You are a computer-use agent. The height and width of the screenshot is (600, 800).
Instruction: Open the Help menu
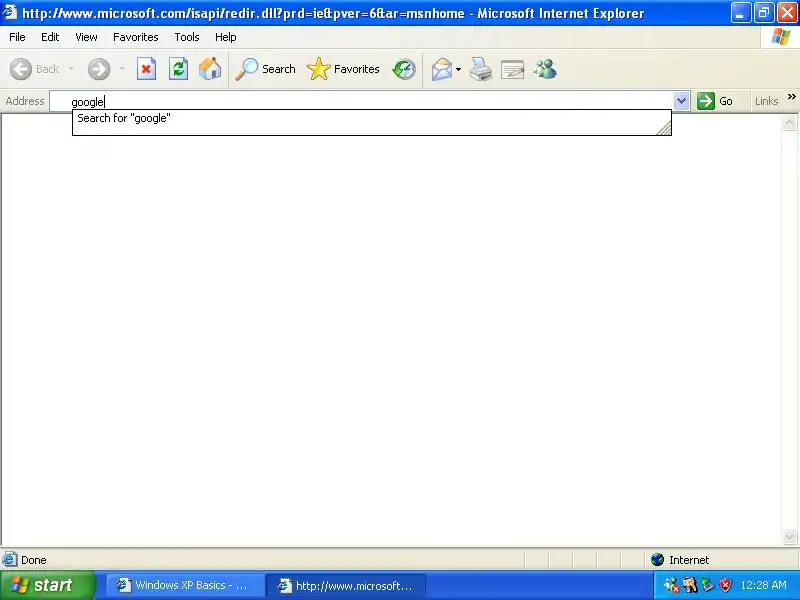(x=226, y=37)
